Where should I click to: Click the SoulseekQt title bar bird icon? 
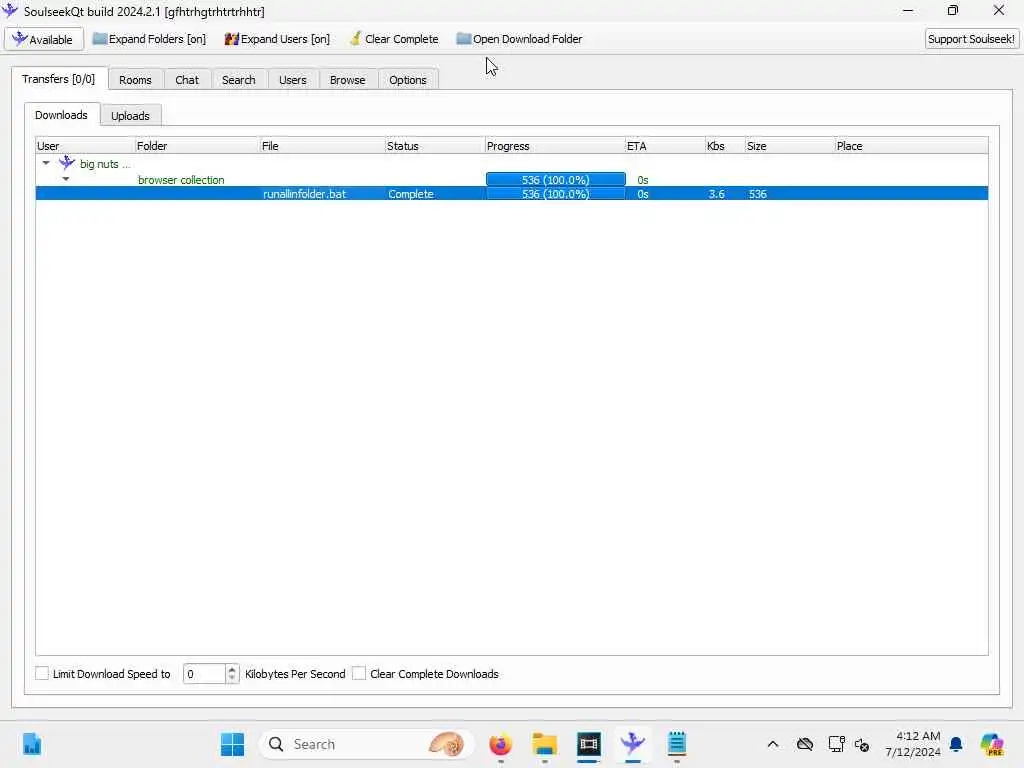[10, 10]
